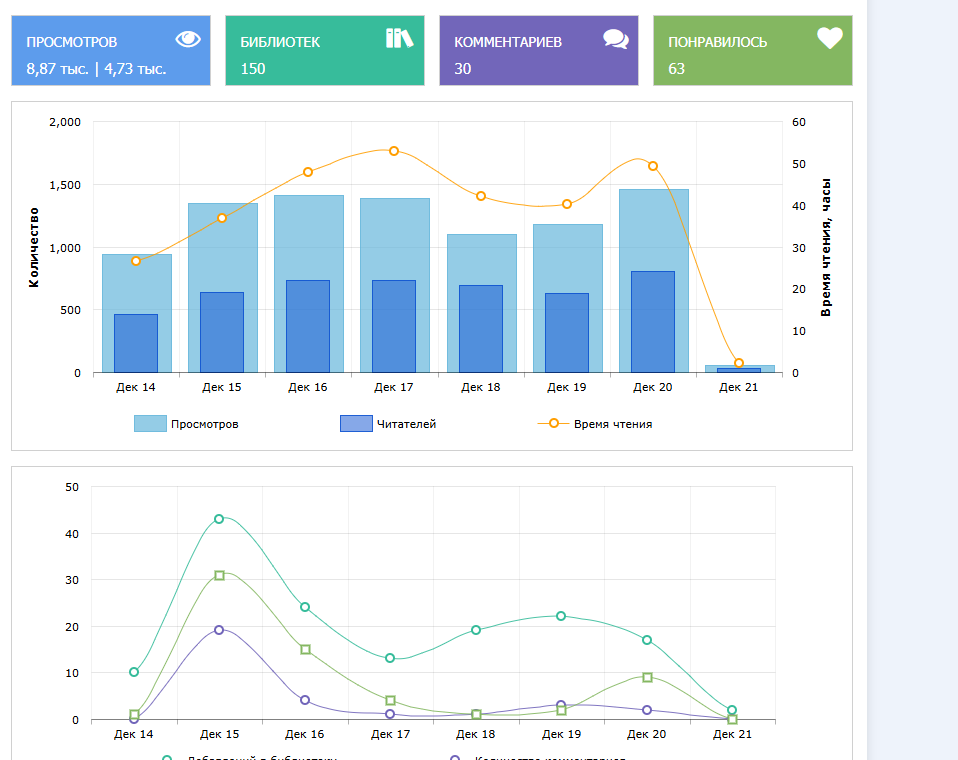Toggle the Читателей series in the chart legend
The image size is (958, 760).
click(406, 424)
